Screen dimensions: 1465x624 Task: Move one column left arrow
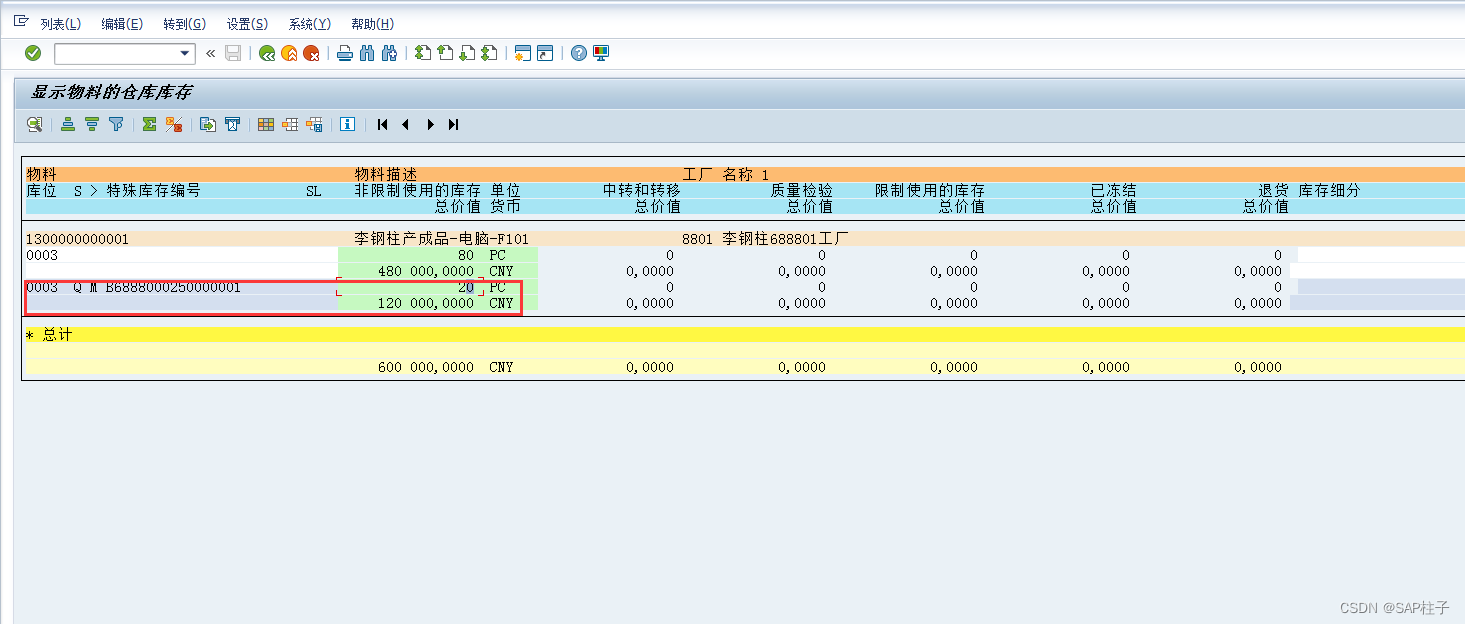tap(405, 124)
